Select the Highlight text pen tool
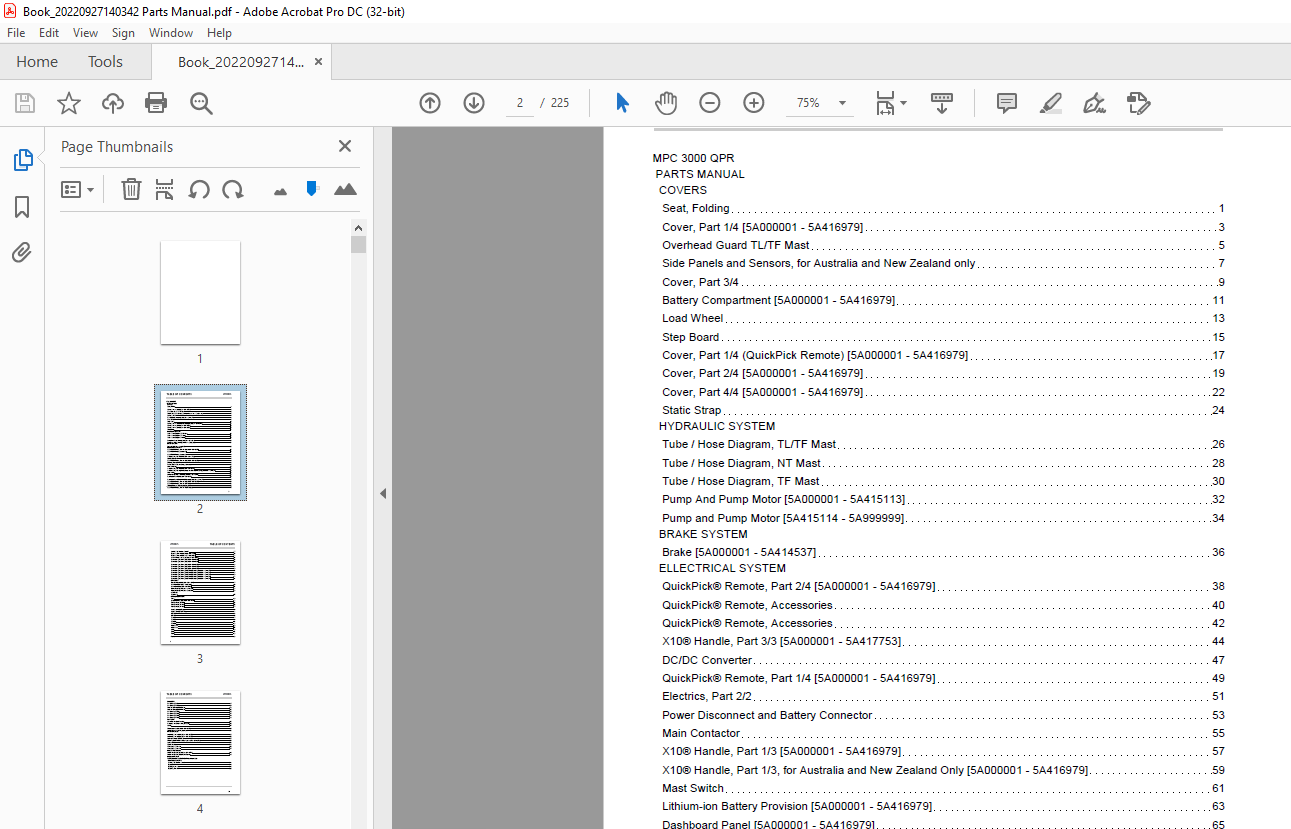This screenshot has height=829, width=1291. 1051,103
